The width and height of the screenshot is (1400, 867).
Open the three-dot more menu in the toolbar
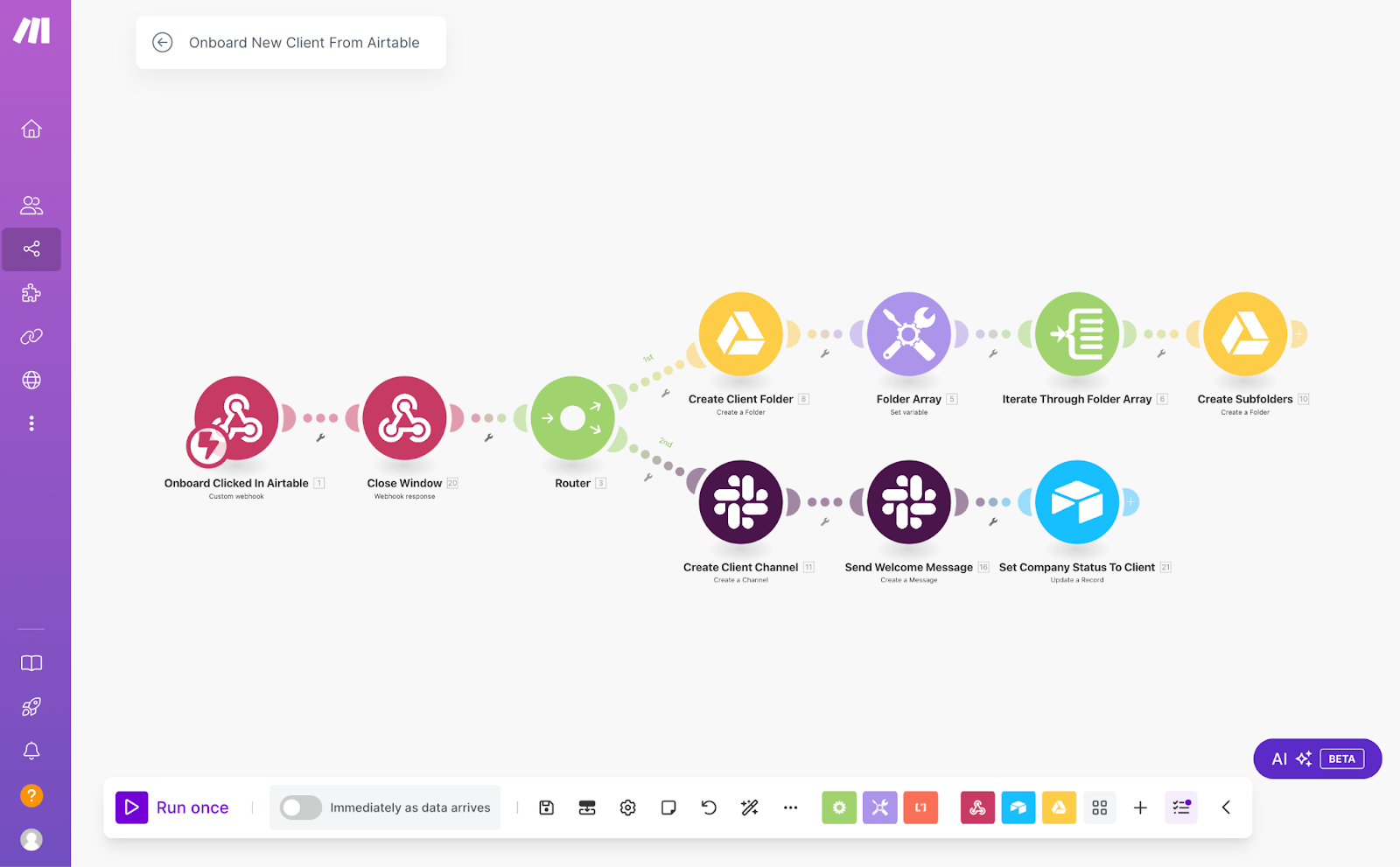click(x=790, y=808)
